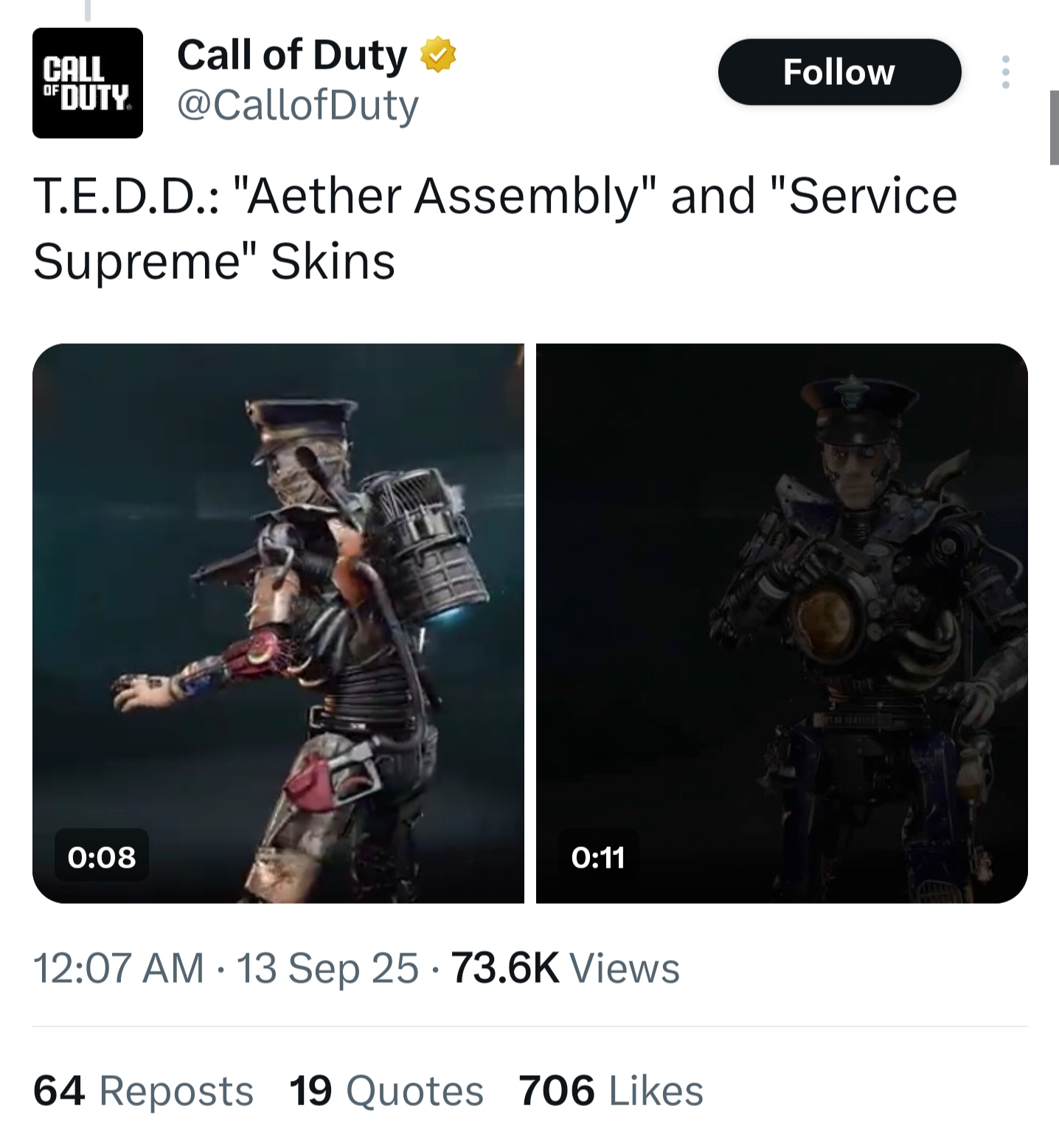Click the @CallofDuty handle
Screen dimensions: 1059x1148
pyautogui.click(x=298, y=106)
